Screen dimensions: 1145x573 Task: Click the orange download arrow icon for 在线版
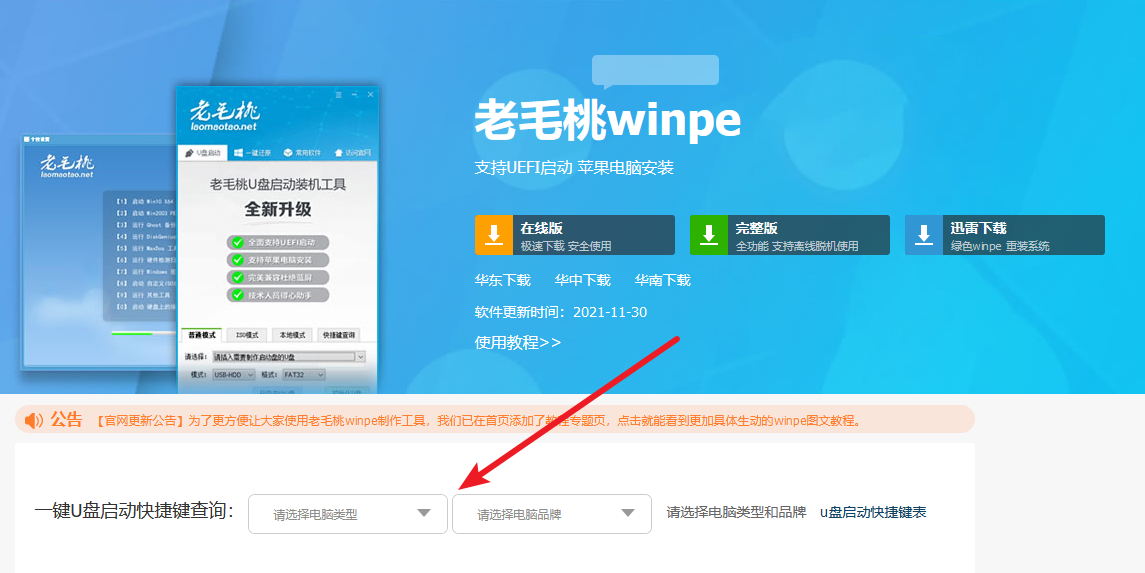click(x=494, y=235)
